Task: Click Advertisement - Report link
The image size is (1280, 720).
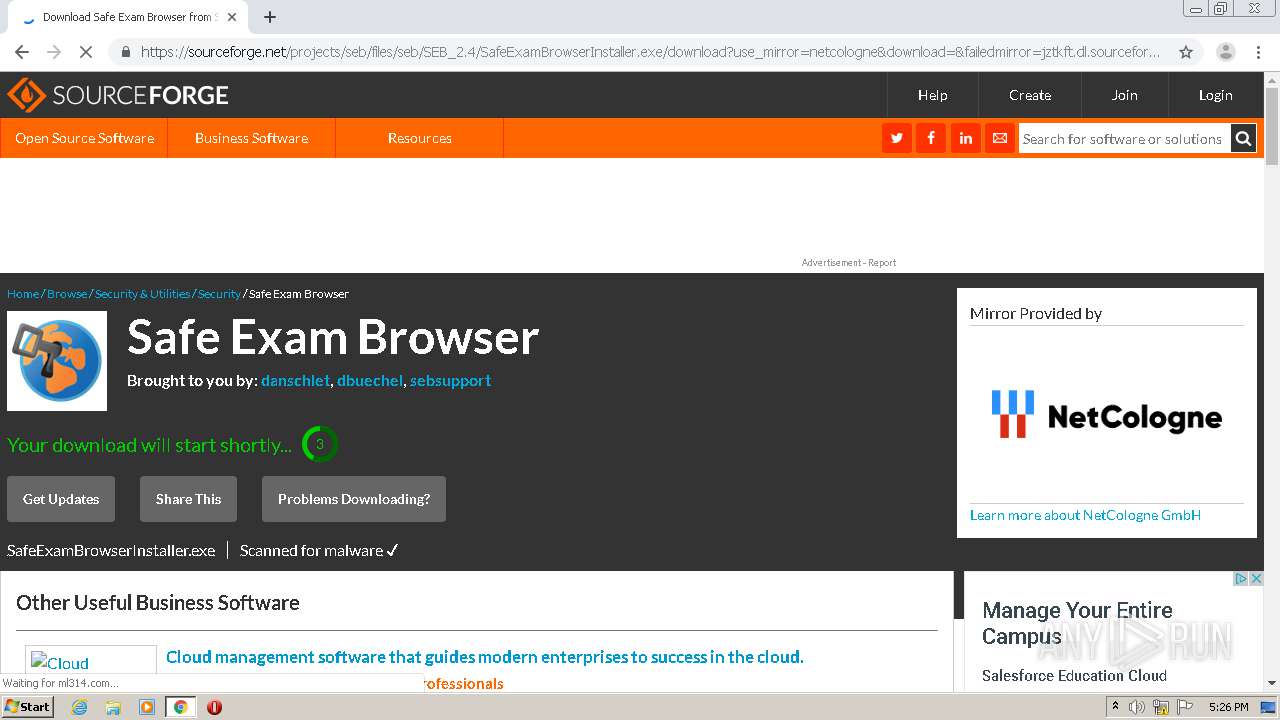Action: point(849,263)
